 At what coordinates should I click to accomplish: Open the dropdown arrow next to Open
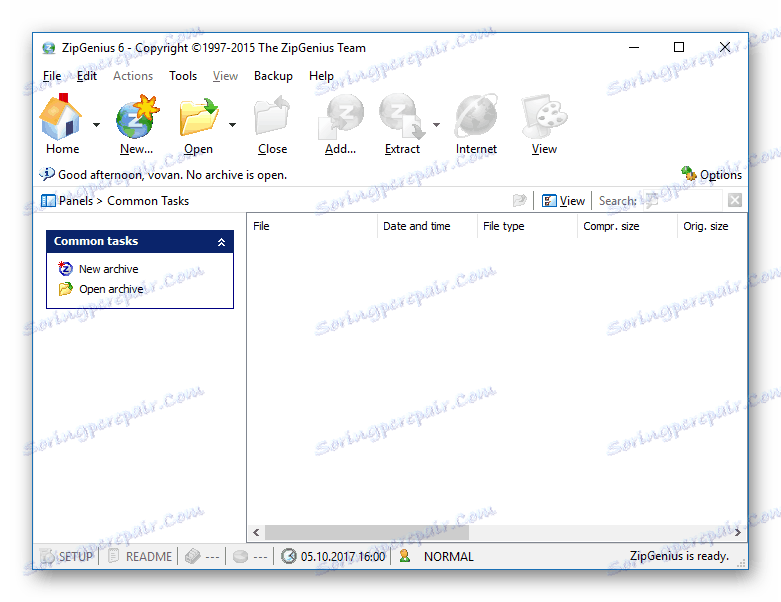tap(233, 125)
